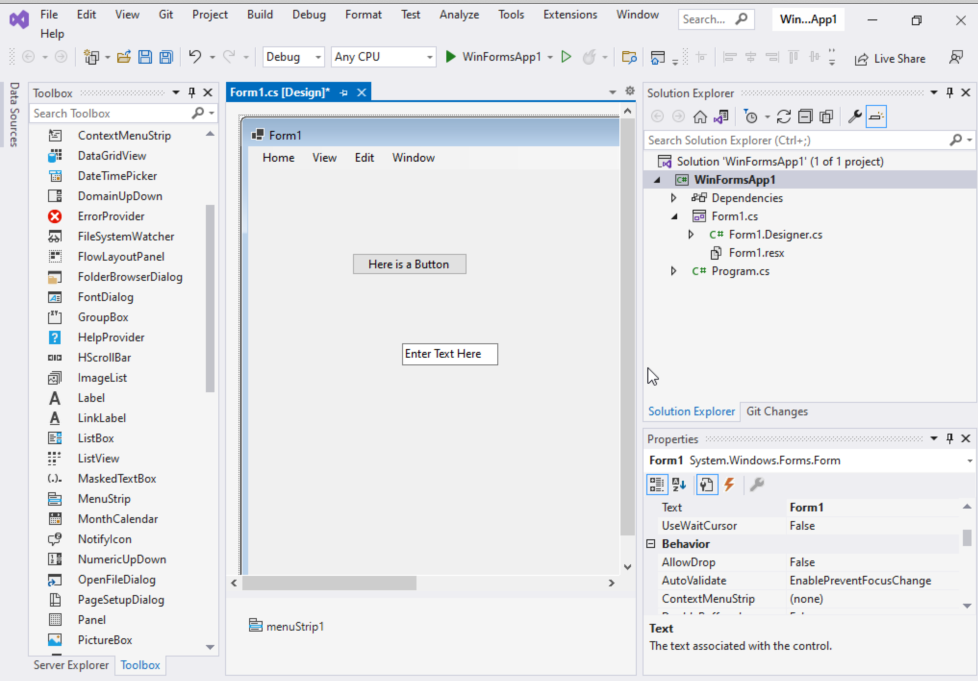
Task: Open Data Sources side tab
Action: (x=14, y=114)
